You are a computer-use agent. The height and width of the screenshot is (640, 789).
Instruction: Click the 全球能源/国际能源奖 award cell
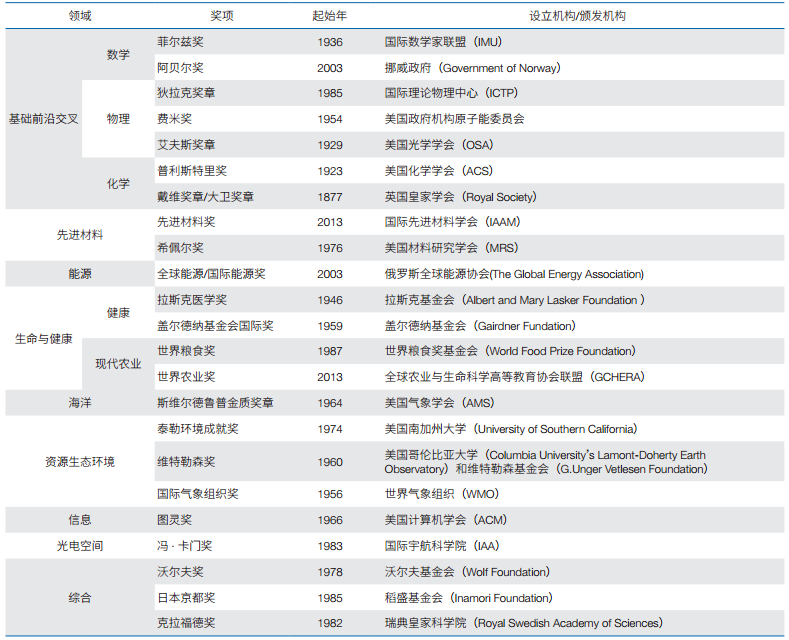211,274
